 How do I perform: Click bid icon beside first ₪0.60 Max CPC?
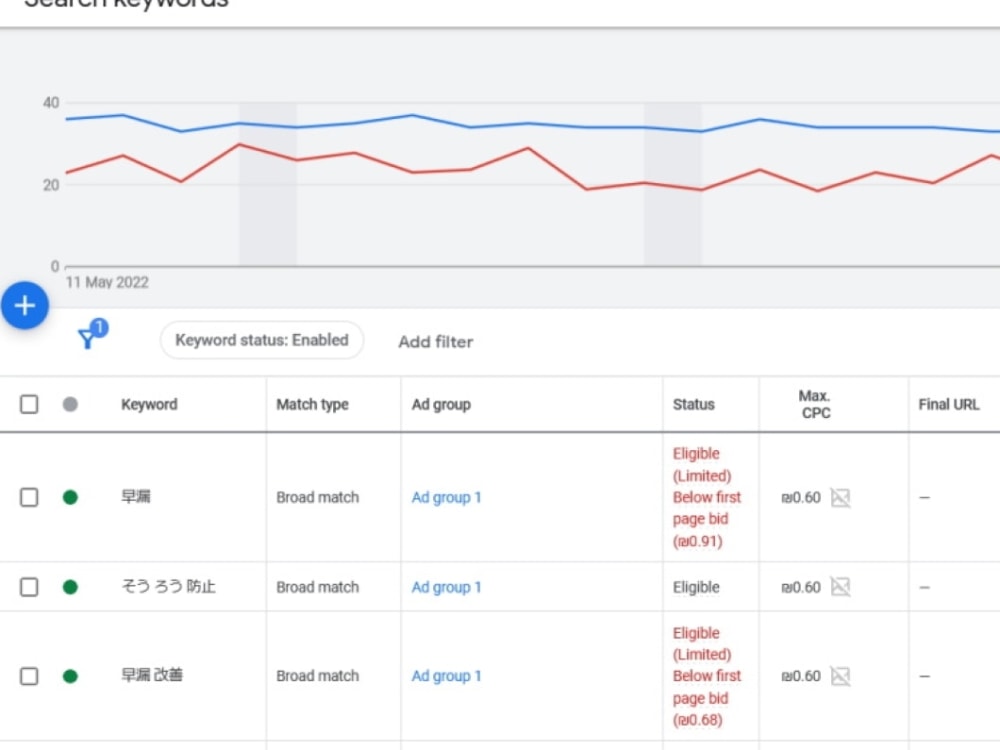(841, 497)
